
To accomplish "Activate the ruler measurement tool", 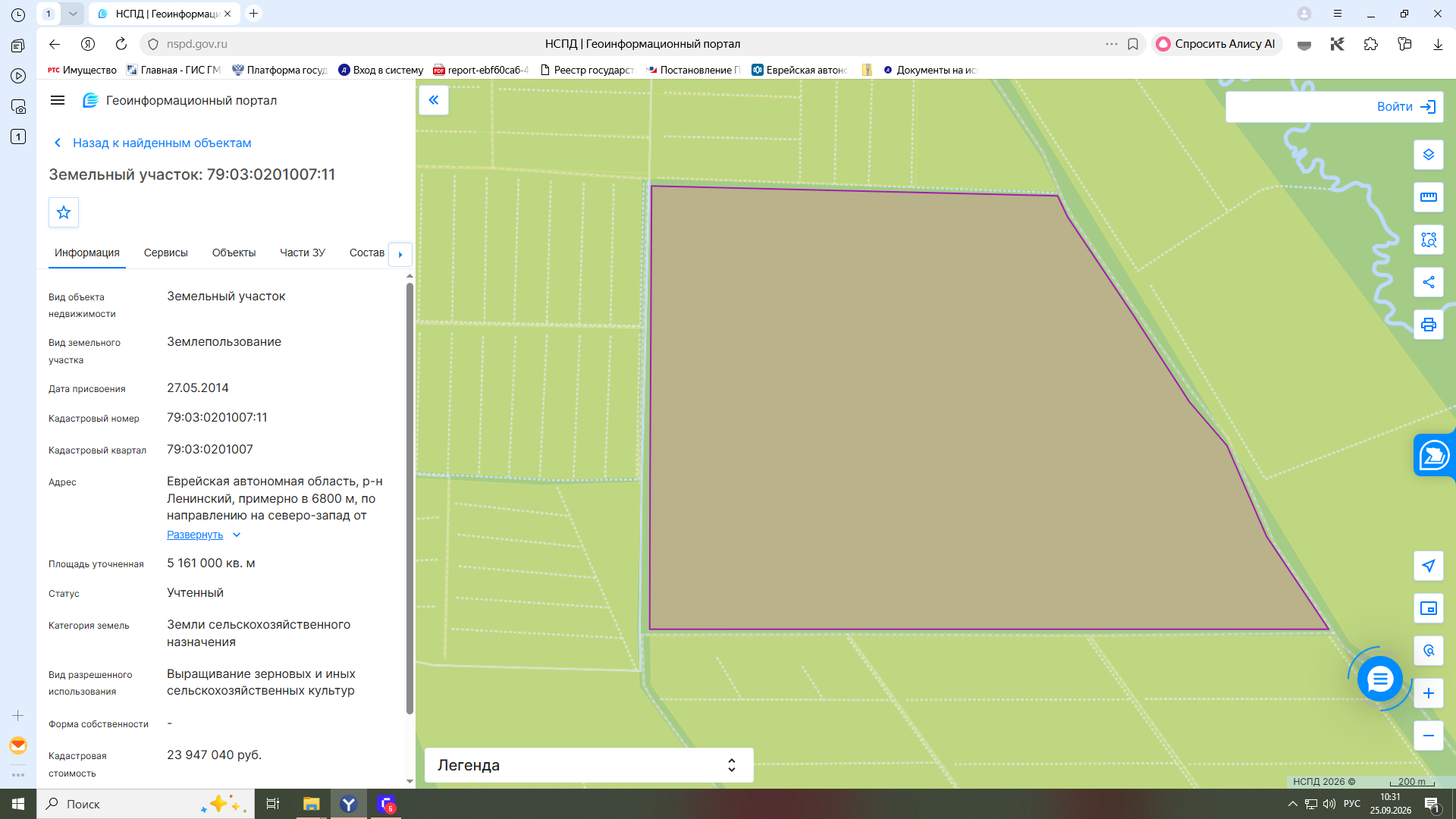I will pos(1429,197).
